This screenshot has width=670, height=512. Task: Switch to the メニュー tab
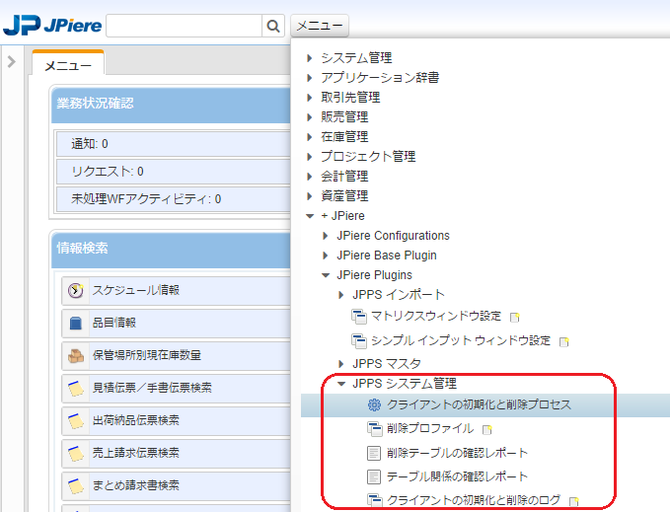[68, 66]
